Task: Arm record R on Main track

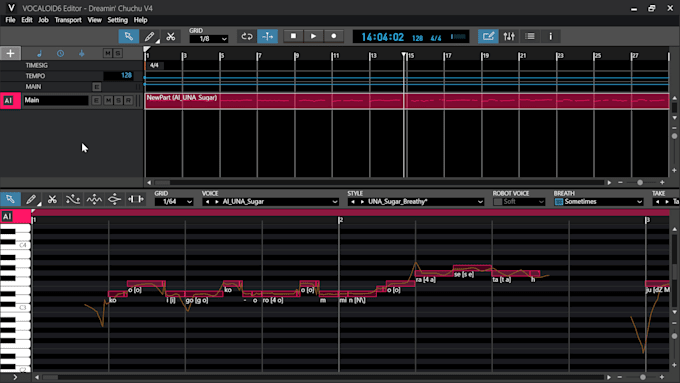Action: tap(128, 101)
